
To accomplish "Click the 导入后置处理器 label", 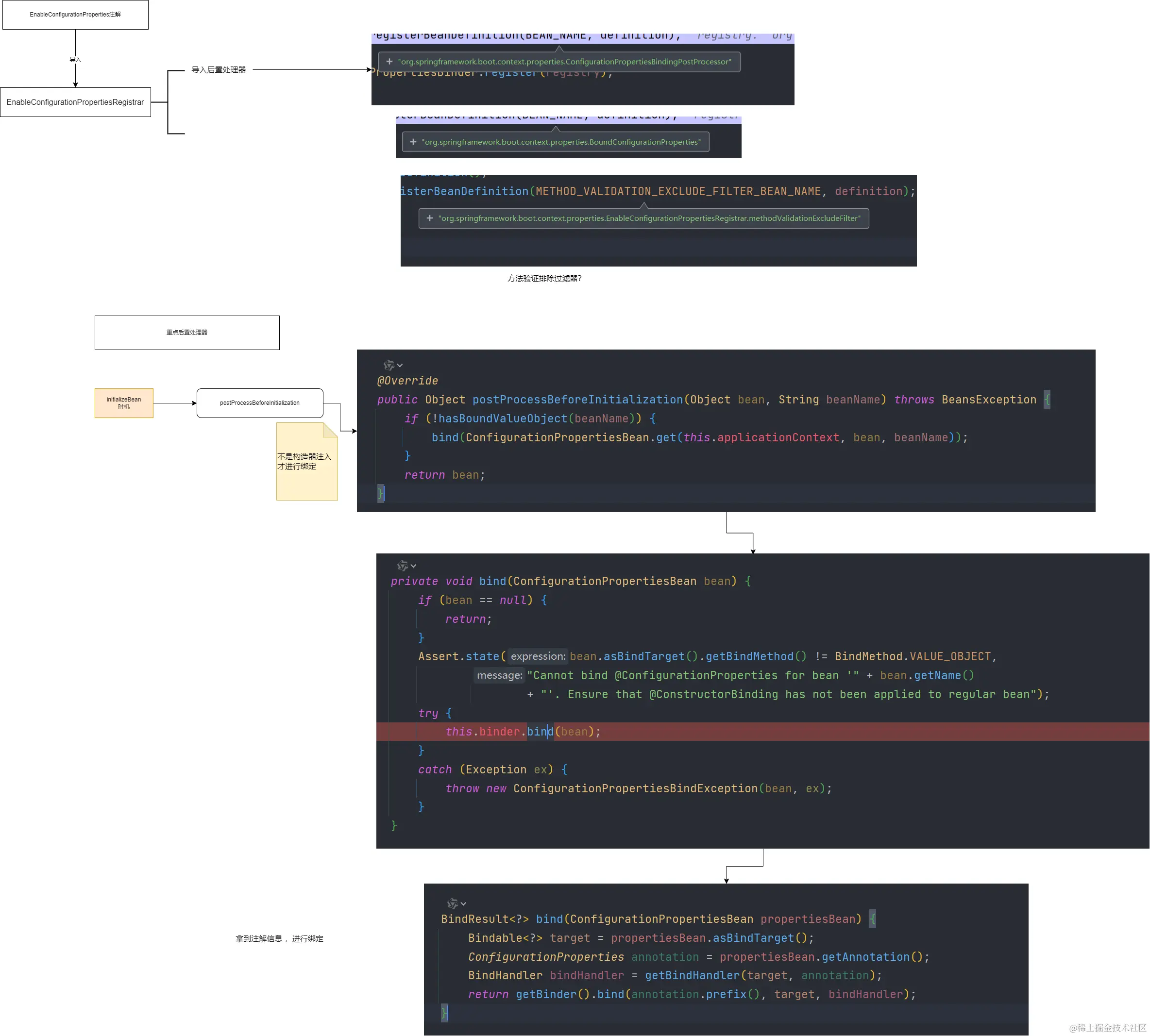I will [x=219, y=69].
